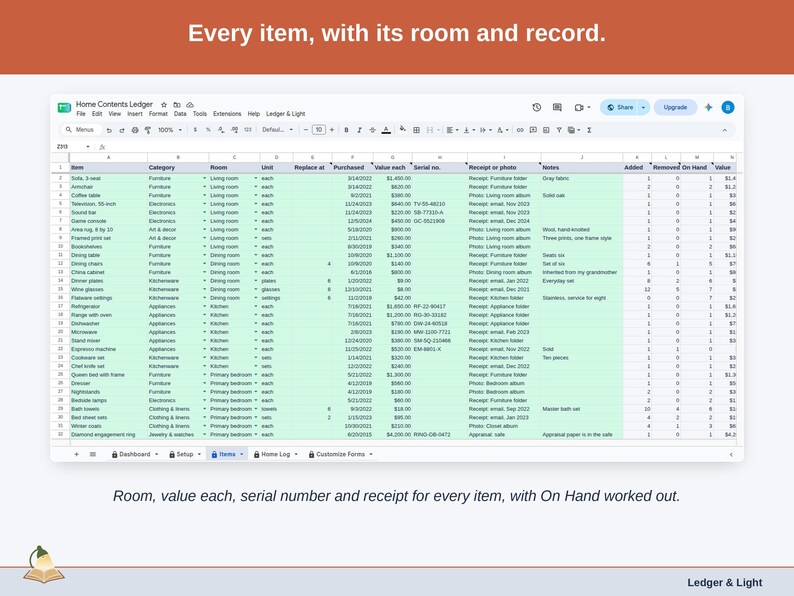794x596 pixels.
Task: Check the cloud document status icon
Action: [190, 105]
